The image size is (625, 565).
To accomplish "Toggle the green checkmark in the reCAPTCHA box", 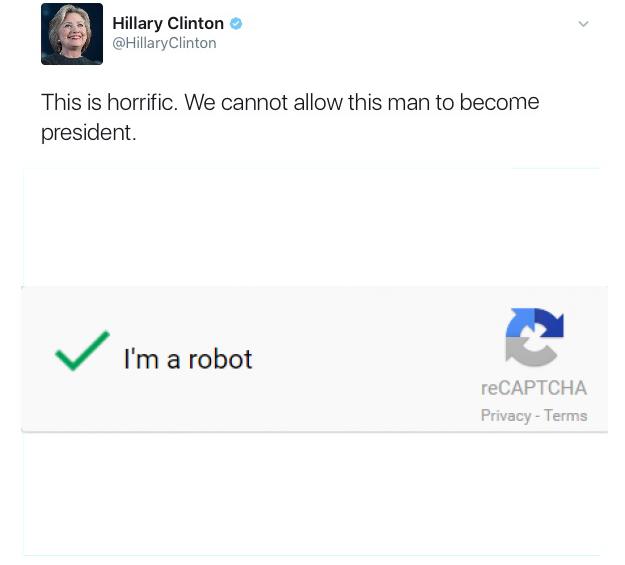I will point(83,350).
